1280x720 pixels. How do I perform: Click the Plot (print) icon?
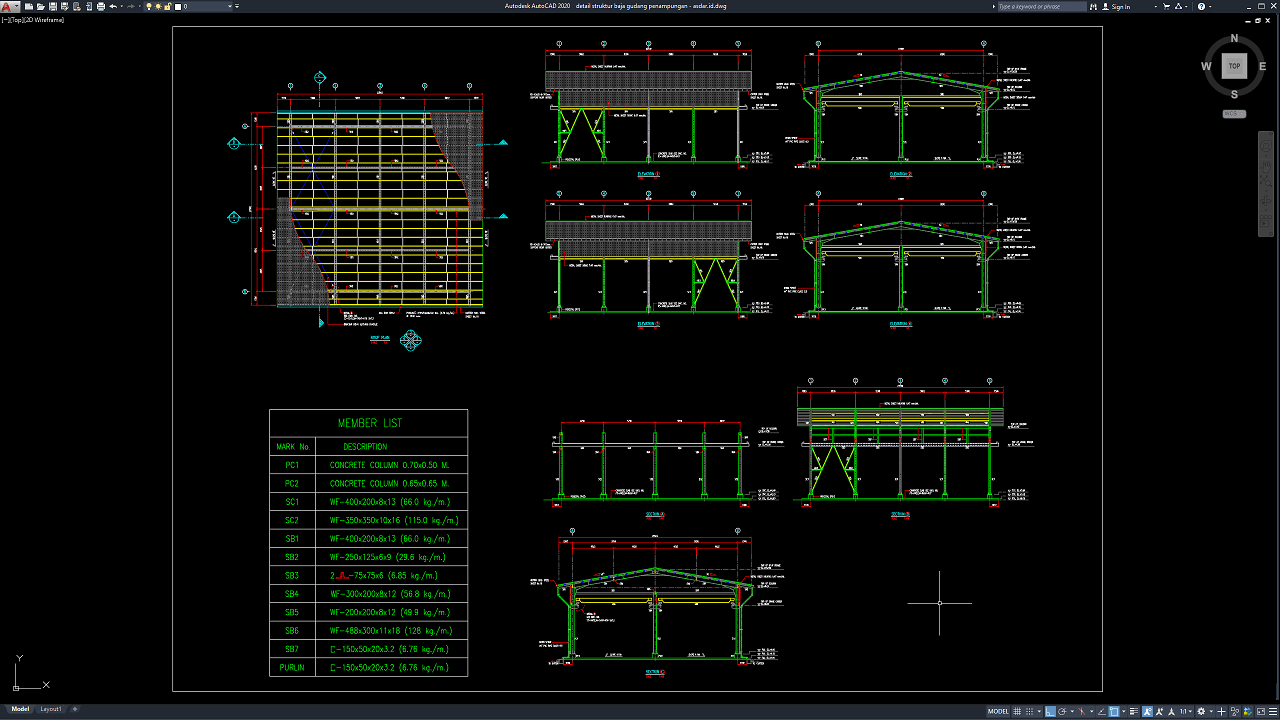[x=100, y=7]
